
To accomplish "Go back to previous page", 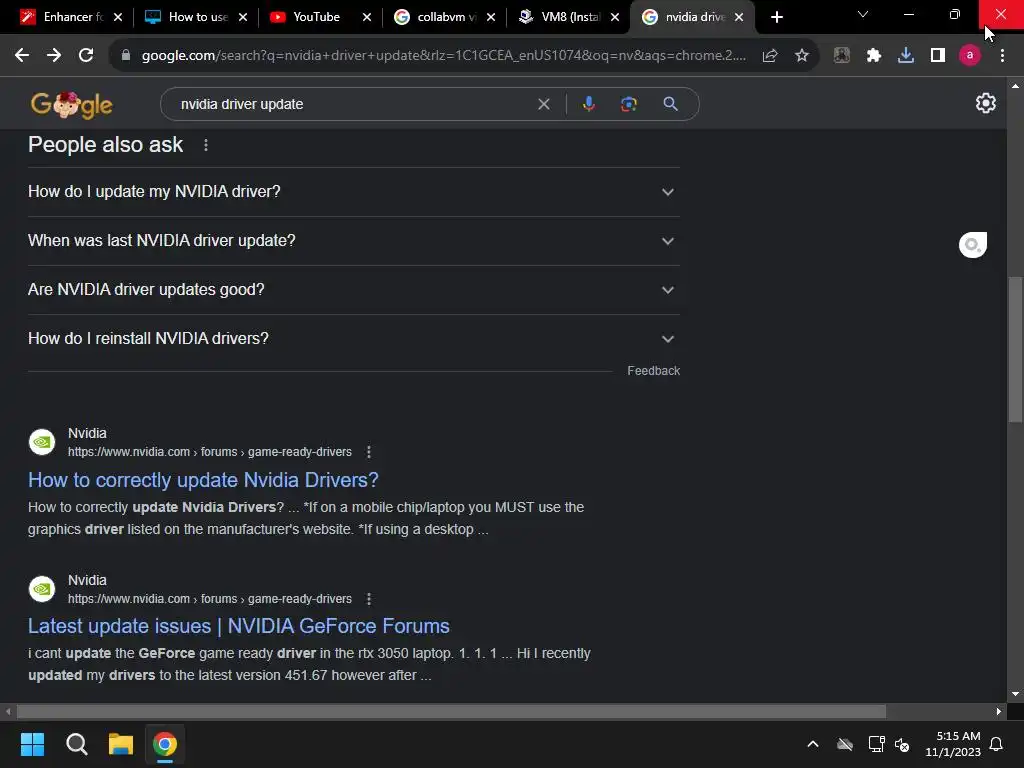I will (x=22, y=56).
